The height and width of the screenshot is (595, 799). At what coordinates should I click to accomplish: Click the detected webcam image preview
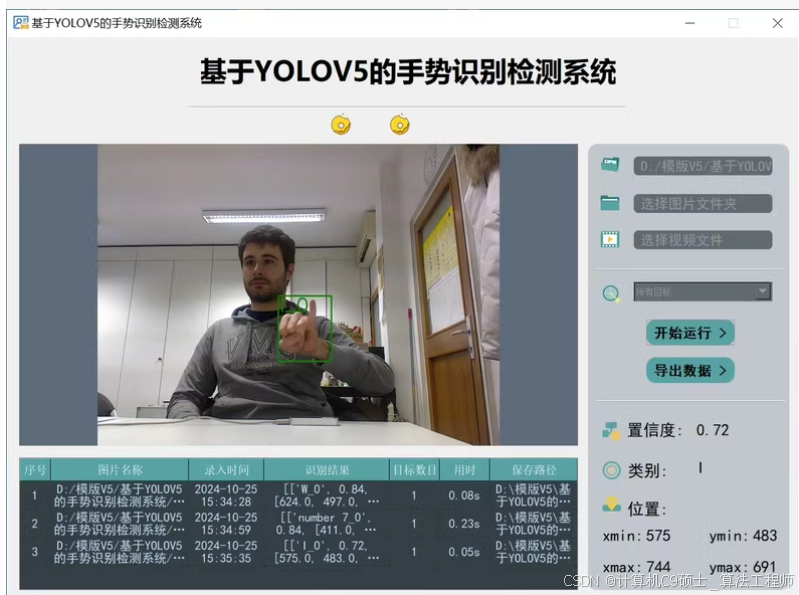(298, 294)
